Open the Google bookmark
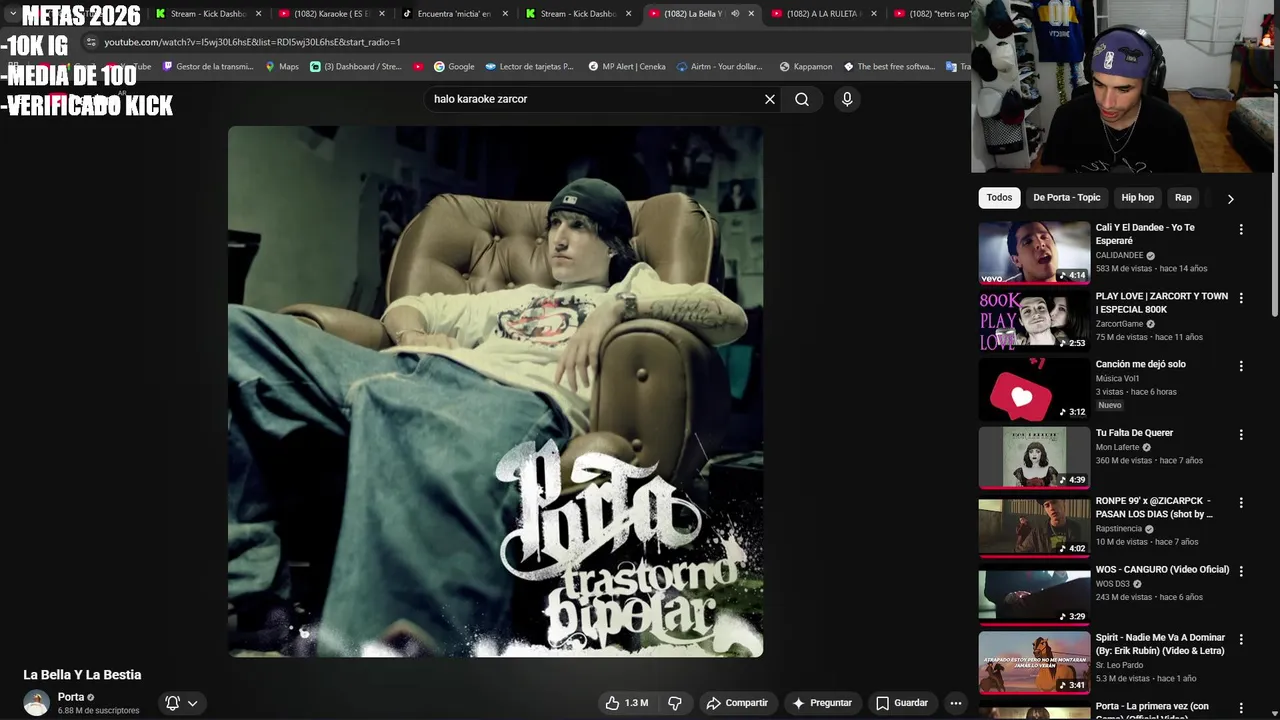This screenshot has width=1280, height=720. coord(454,67)
